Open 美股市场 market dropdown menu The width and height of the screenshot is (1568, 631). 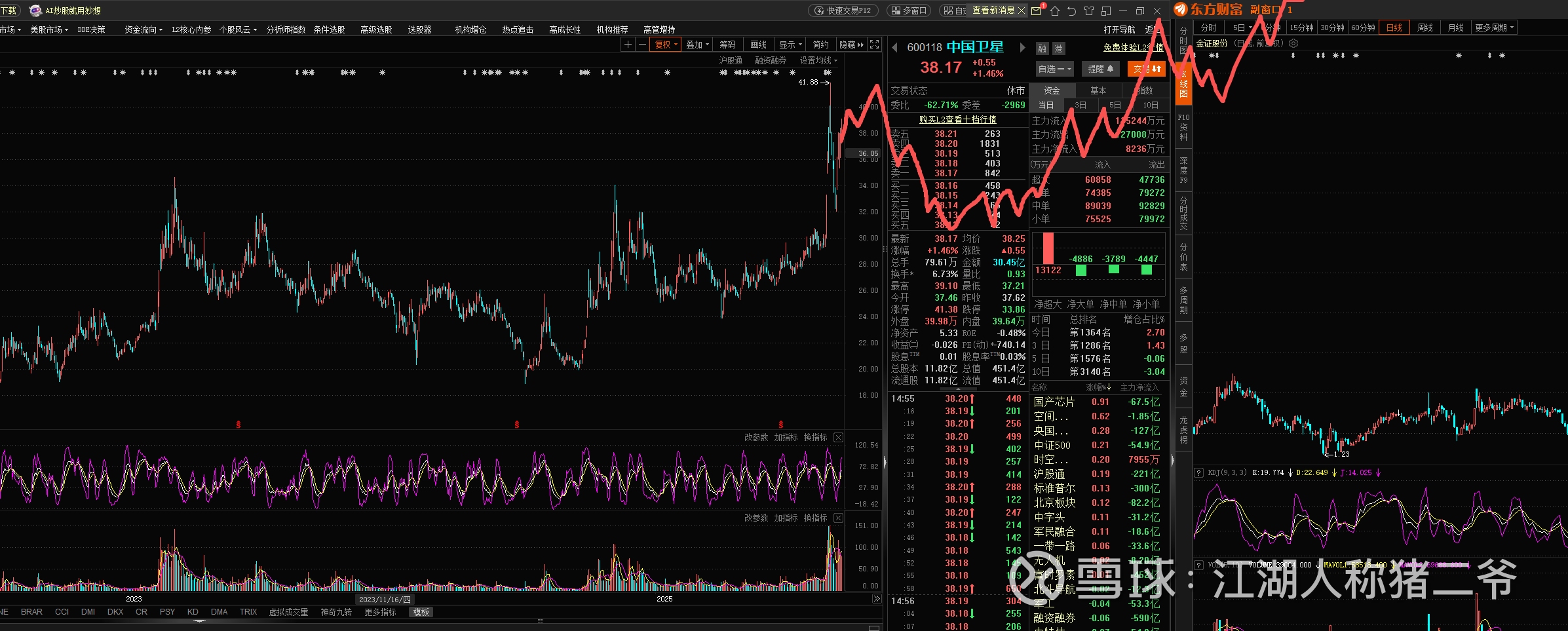click(49, 29)
